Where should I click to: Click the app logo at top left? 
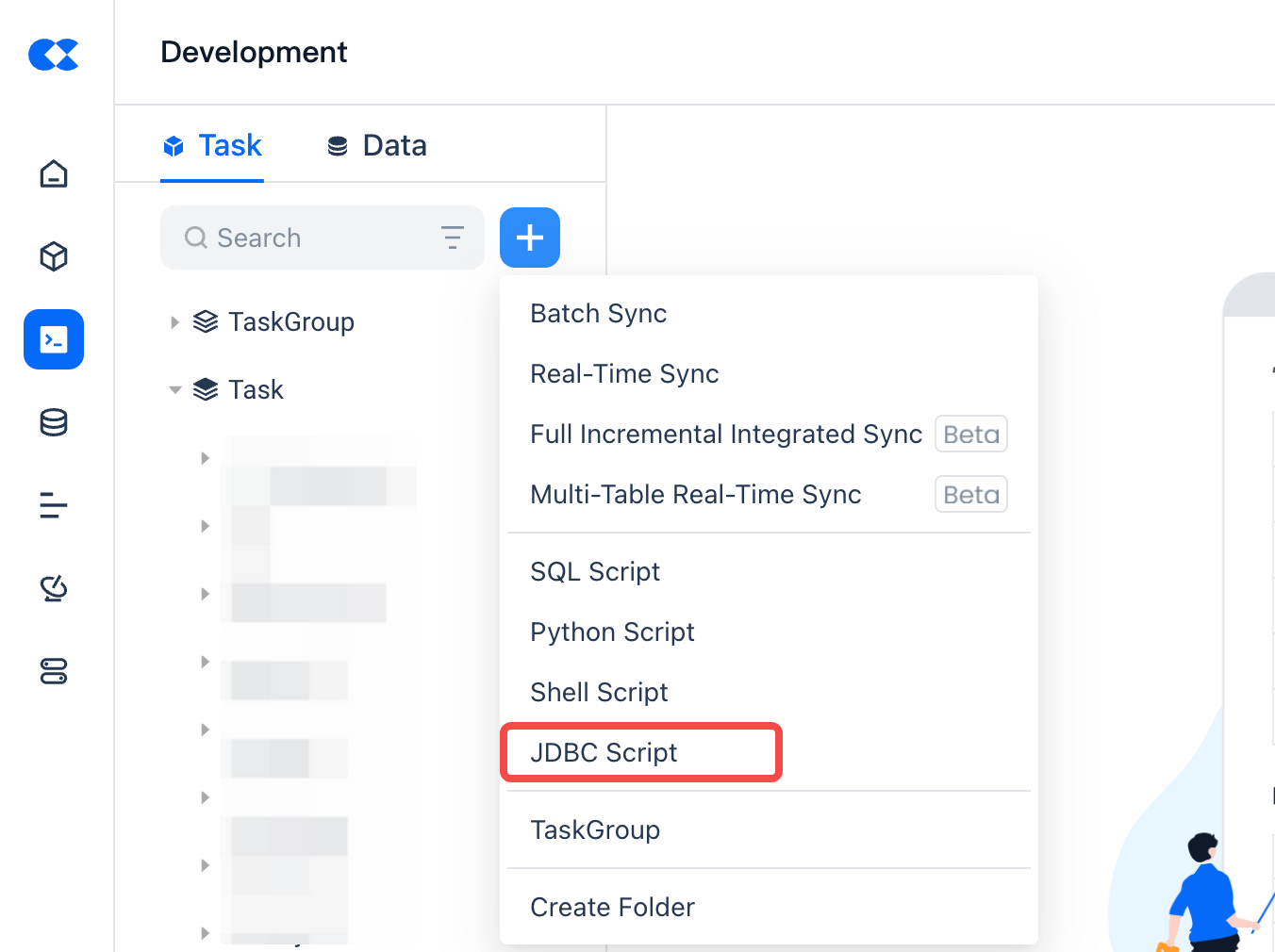[54, 55]
